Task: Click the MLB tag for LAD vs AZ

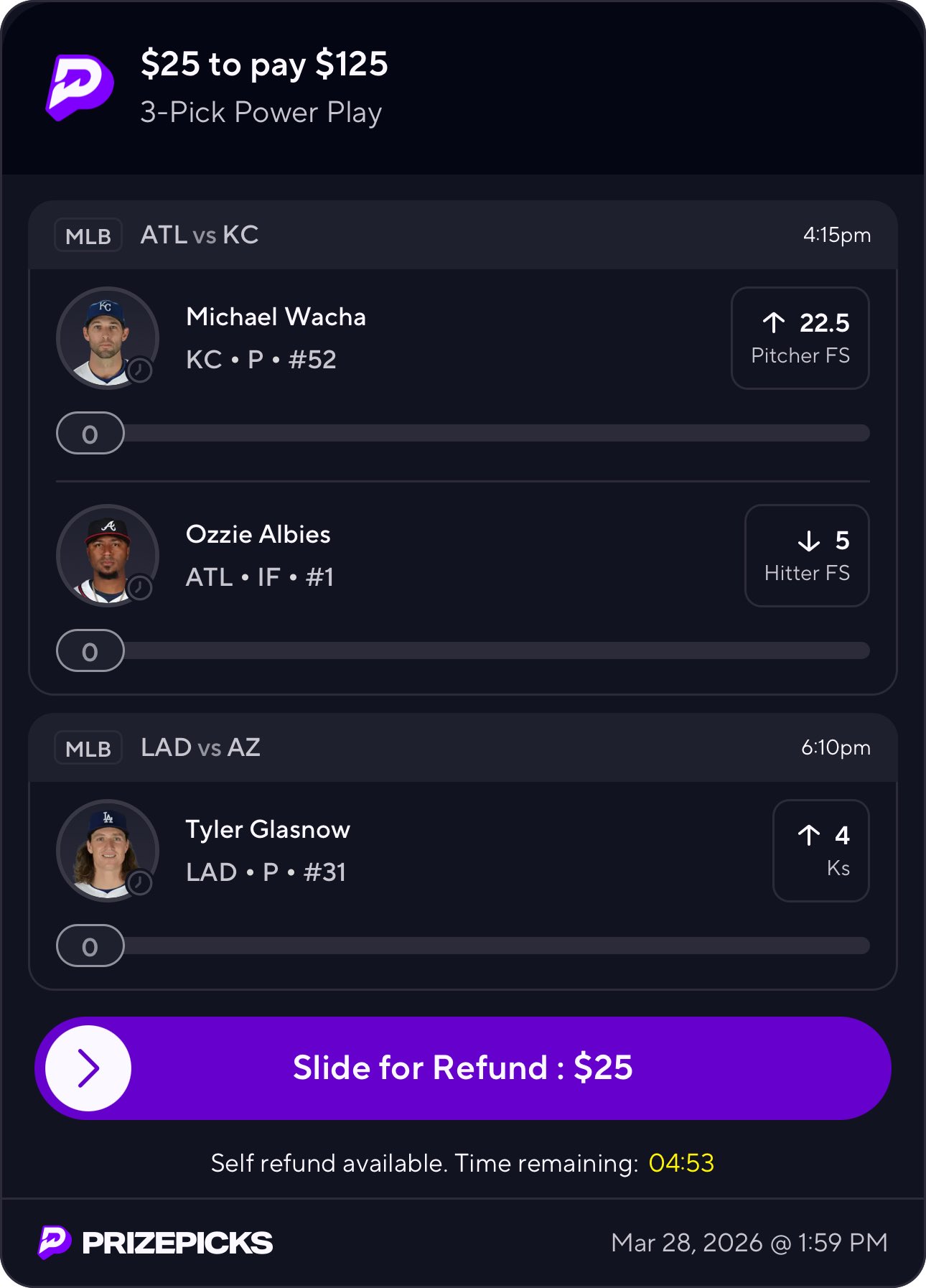Action: (88, 748)
